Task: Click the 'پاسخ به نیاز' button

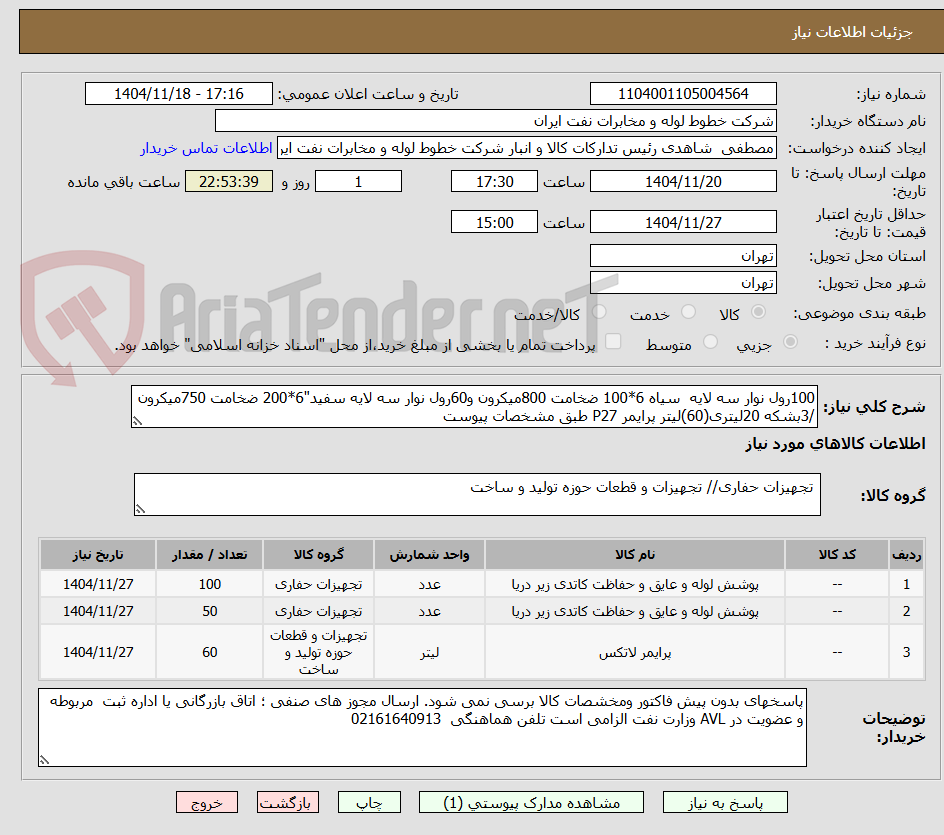Action: coord(725,802)
